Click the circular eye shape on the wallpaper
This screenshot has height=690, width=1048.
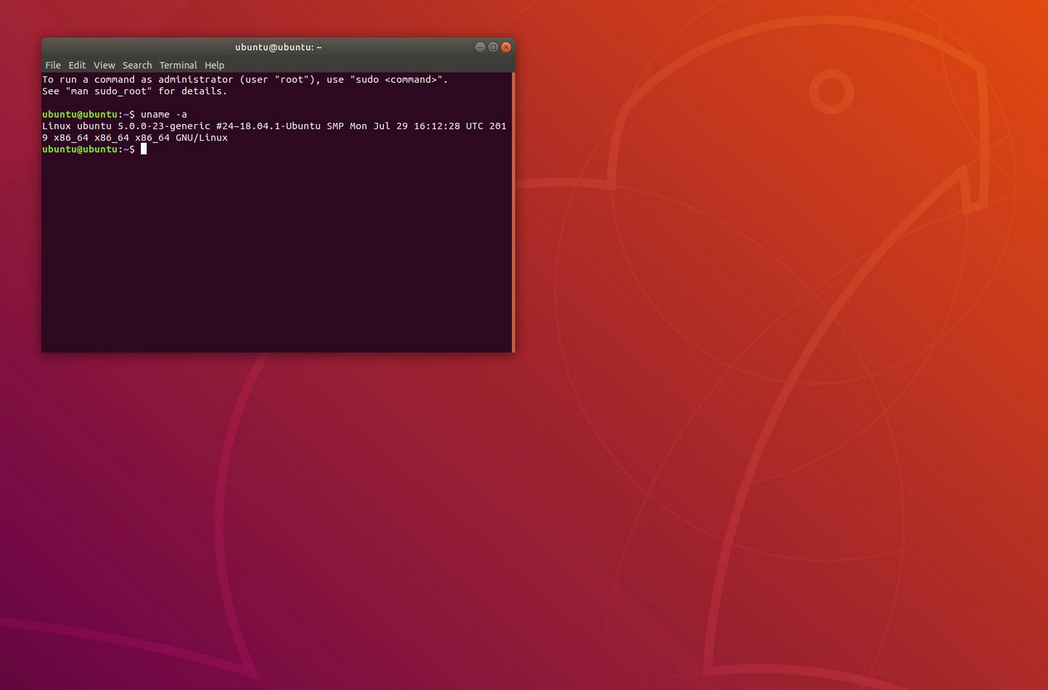[x=831, y=92]
